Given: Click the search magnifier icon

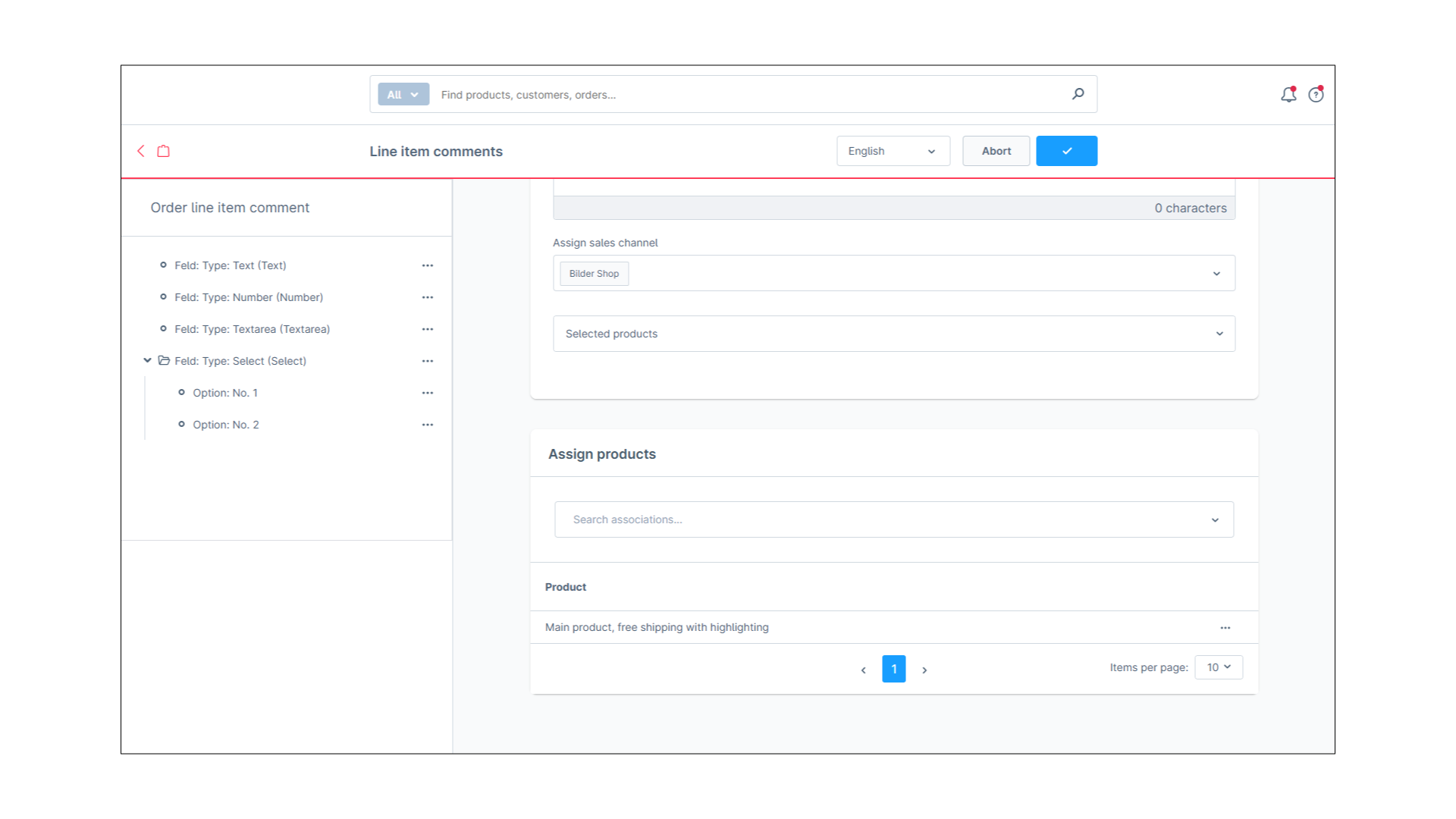Looking at the screenshot, I should coord(1078,94).
